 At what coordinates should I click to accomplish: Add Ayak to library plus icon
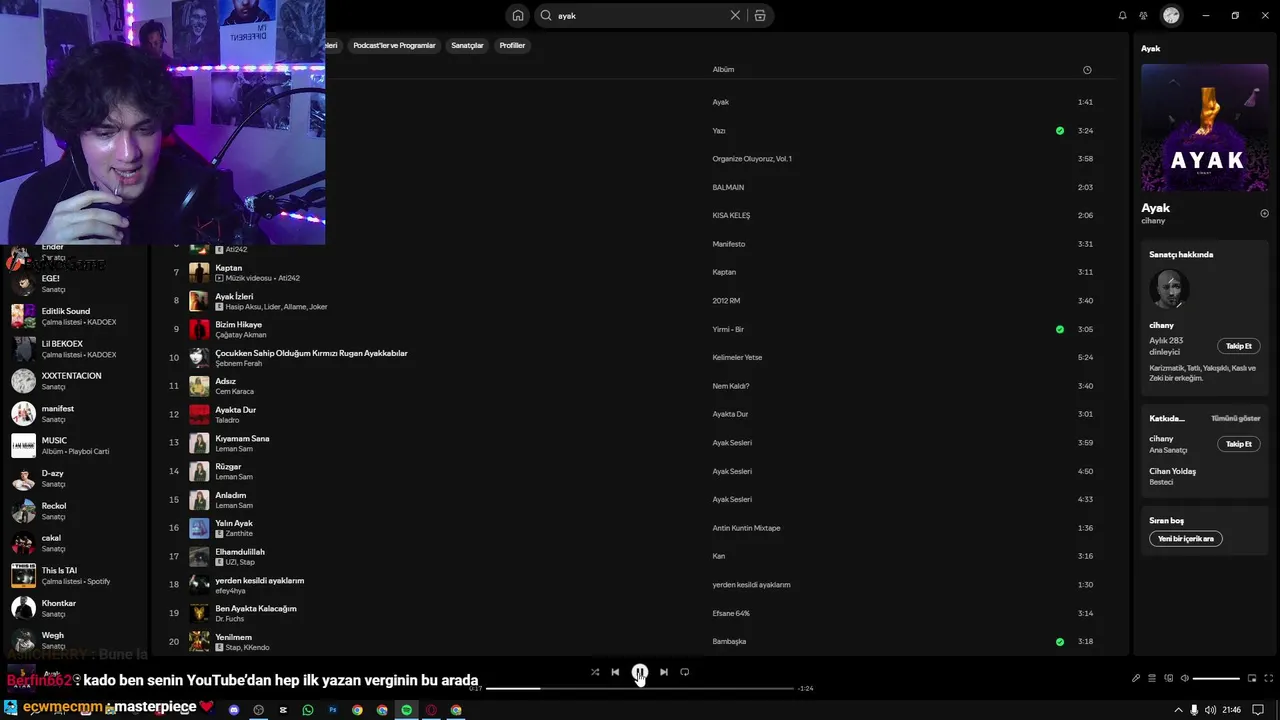click(x=1264, y=213)
